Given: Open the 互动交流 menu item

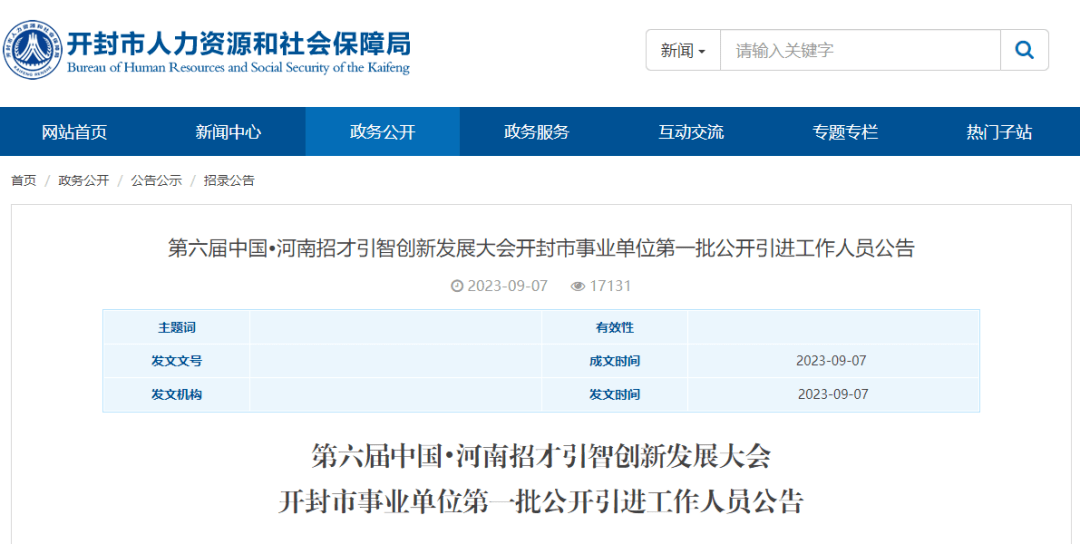Looking at the screenshot, I should (691, 132).
